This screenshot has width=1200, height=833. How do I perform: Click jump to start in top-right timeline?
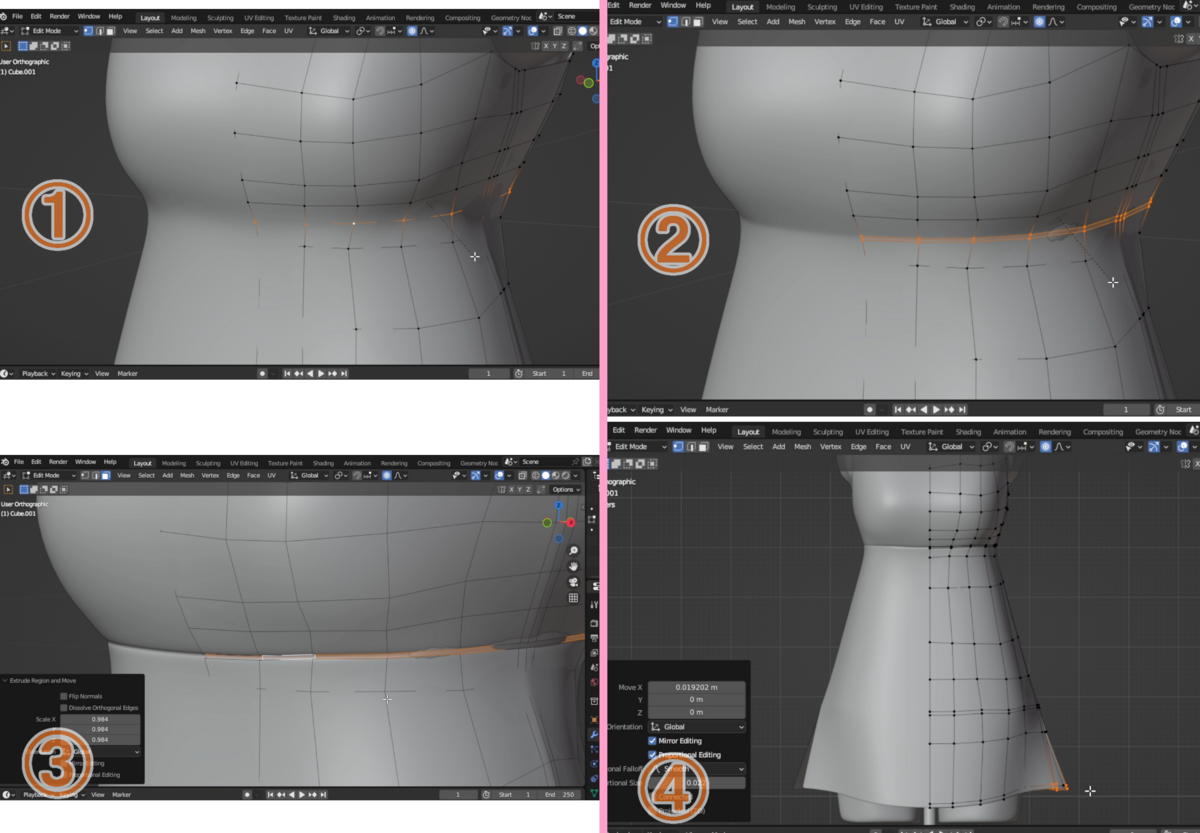click(897, 409)
